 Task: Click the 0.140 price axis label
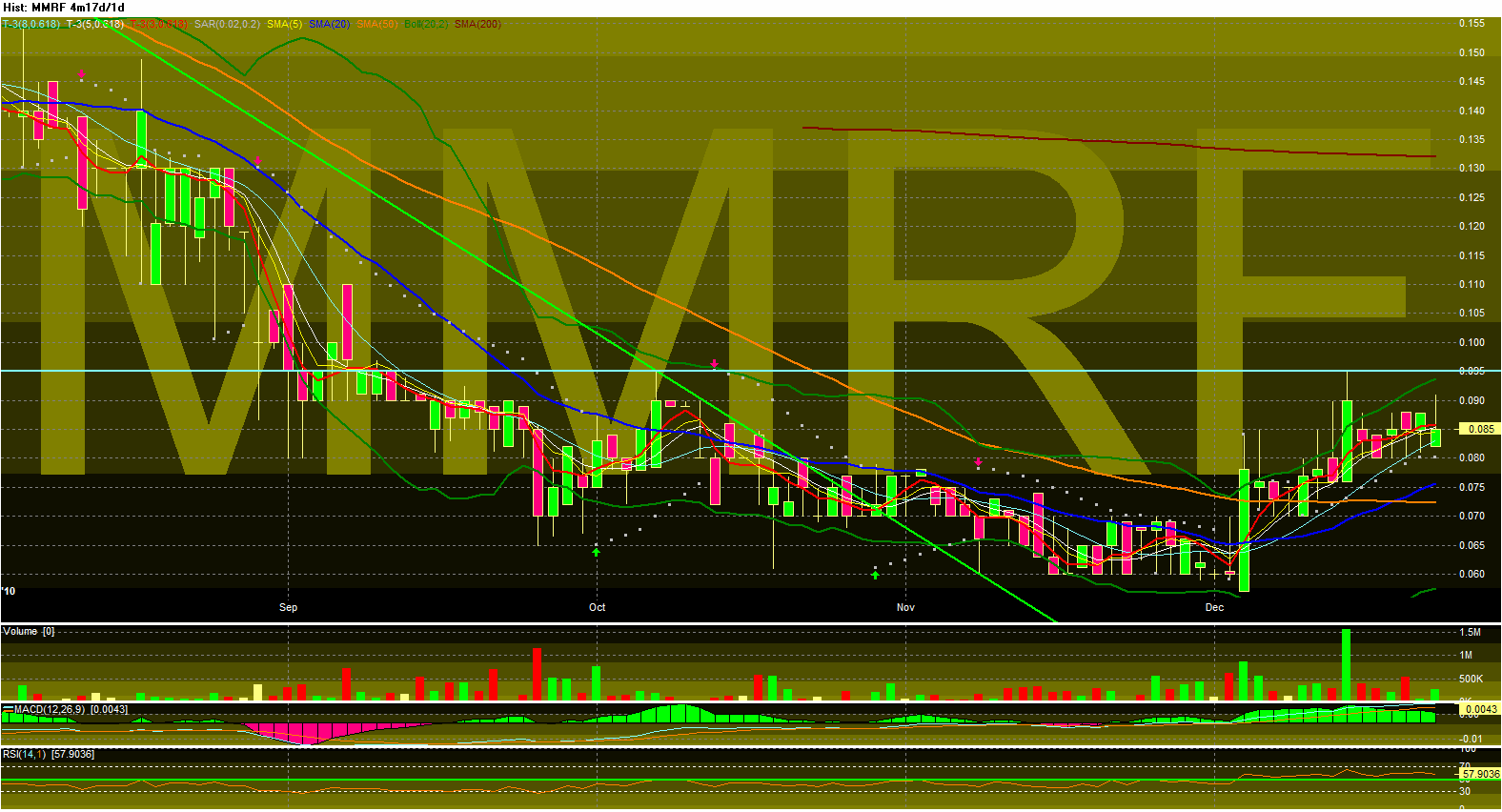pos(1472,111)
